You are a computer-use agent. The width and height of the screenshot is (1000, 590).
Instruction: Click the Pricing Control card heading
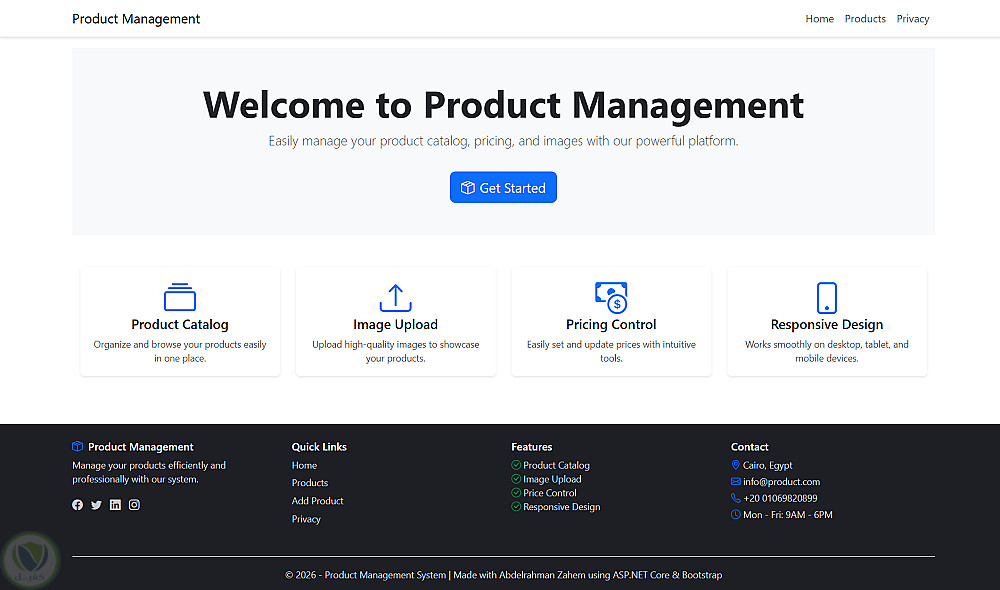pos(611,325)
